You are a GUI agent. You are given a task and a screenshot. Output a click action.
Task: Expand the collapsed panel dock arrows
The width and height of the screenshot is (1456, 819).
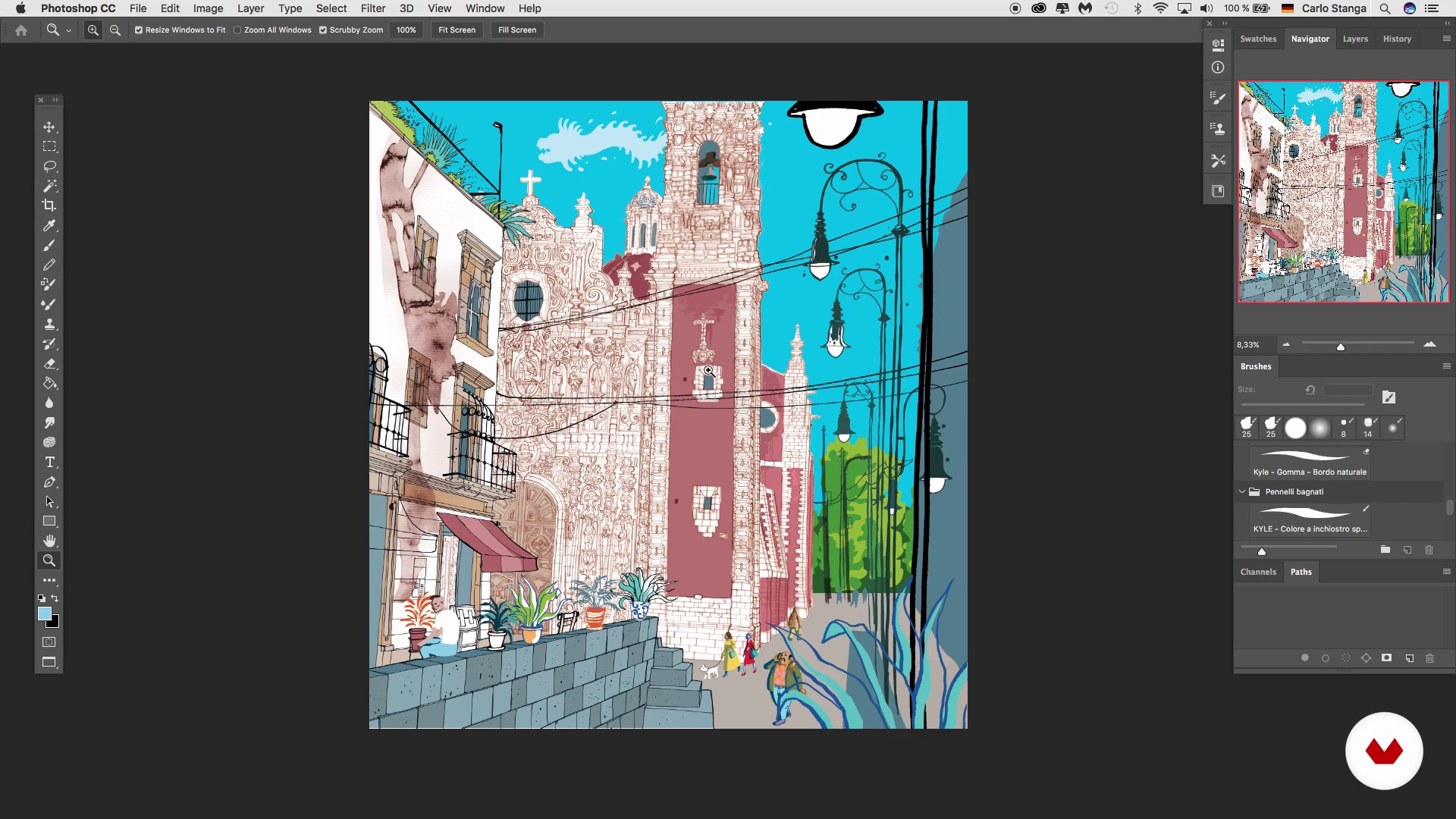(1225, 24)
